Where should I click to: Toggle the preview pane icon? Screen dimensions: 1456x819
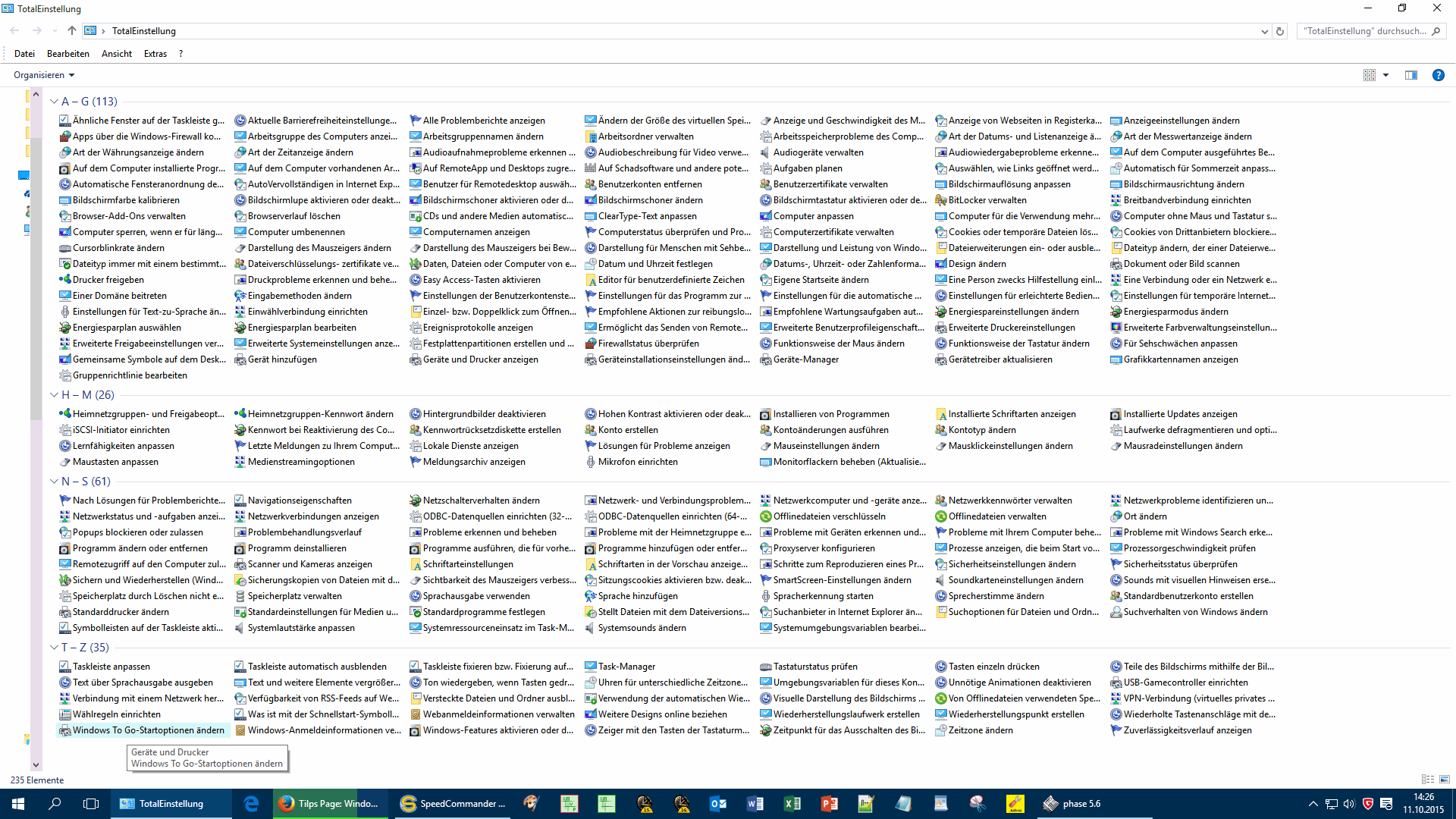point(1410,75)
